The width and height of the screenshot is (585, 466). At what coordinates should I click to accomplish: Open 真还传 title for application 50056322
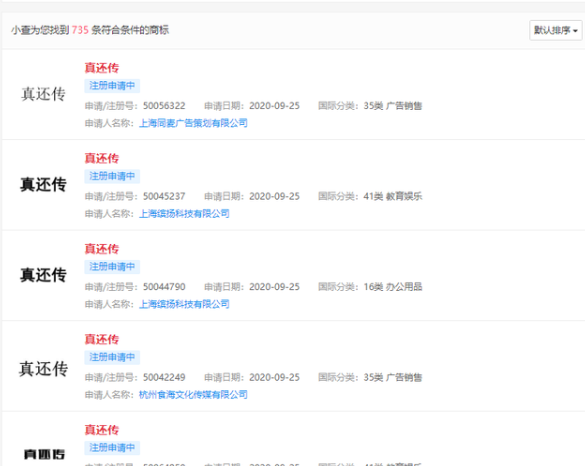101,68
